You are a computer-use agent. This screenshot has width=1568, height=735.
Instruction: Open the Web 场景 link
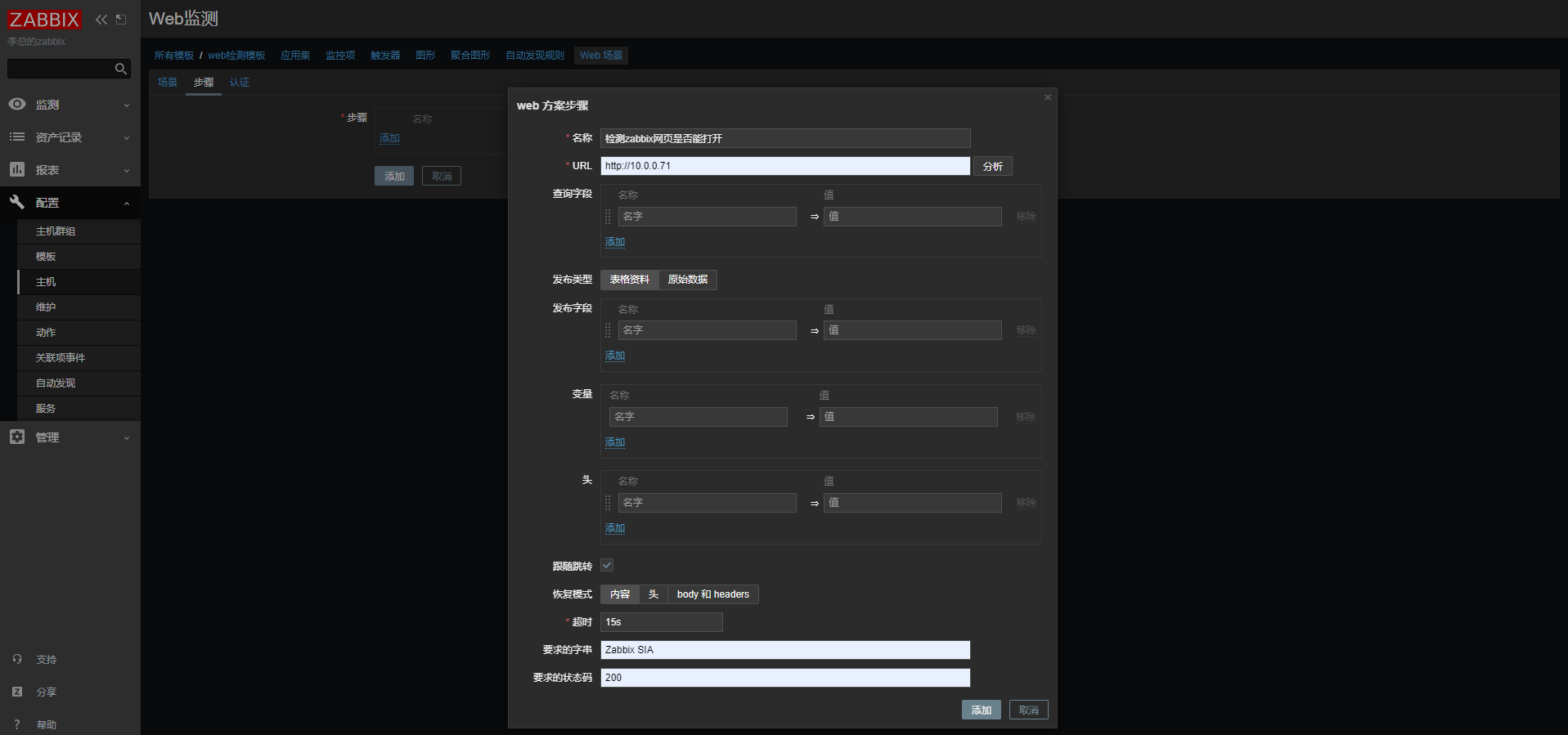601,56
